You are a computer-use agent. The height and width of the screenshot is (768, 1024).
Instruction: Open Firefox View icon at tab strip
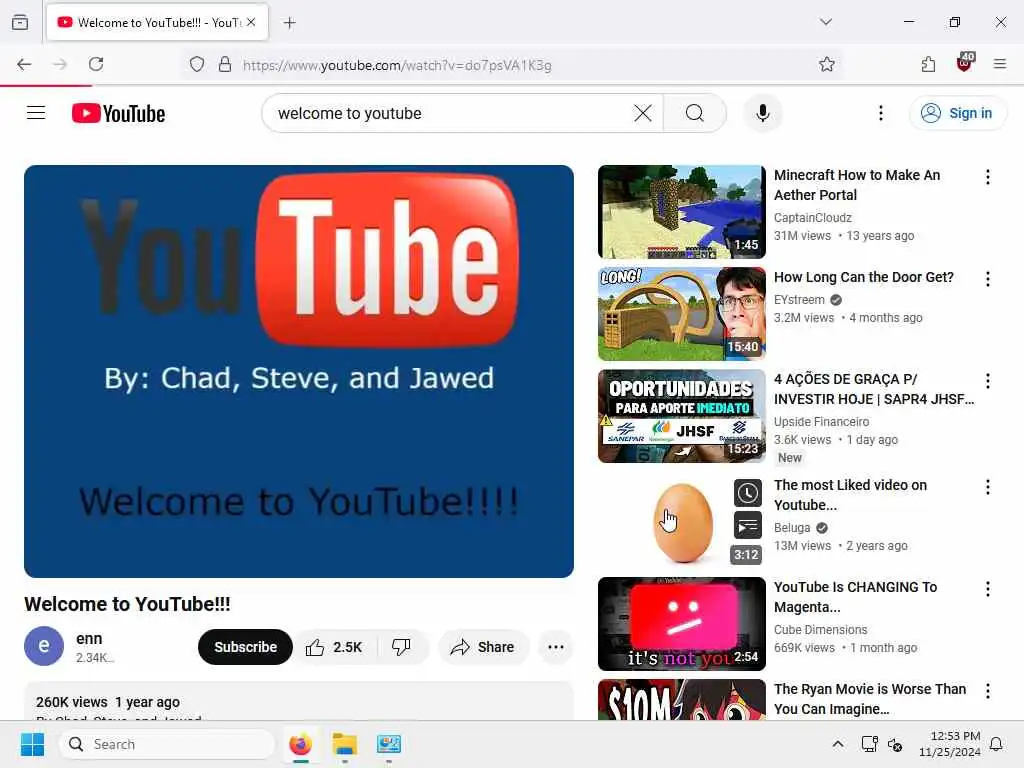coord(20,22)
